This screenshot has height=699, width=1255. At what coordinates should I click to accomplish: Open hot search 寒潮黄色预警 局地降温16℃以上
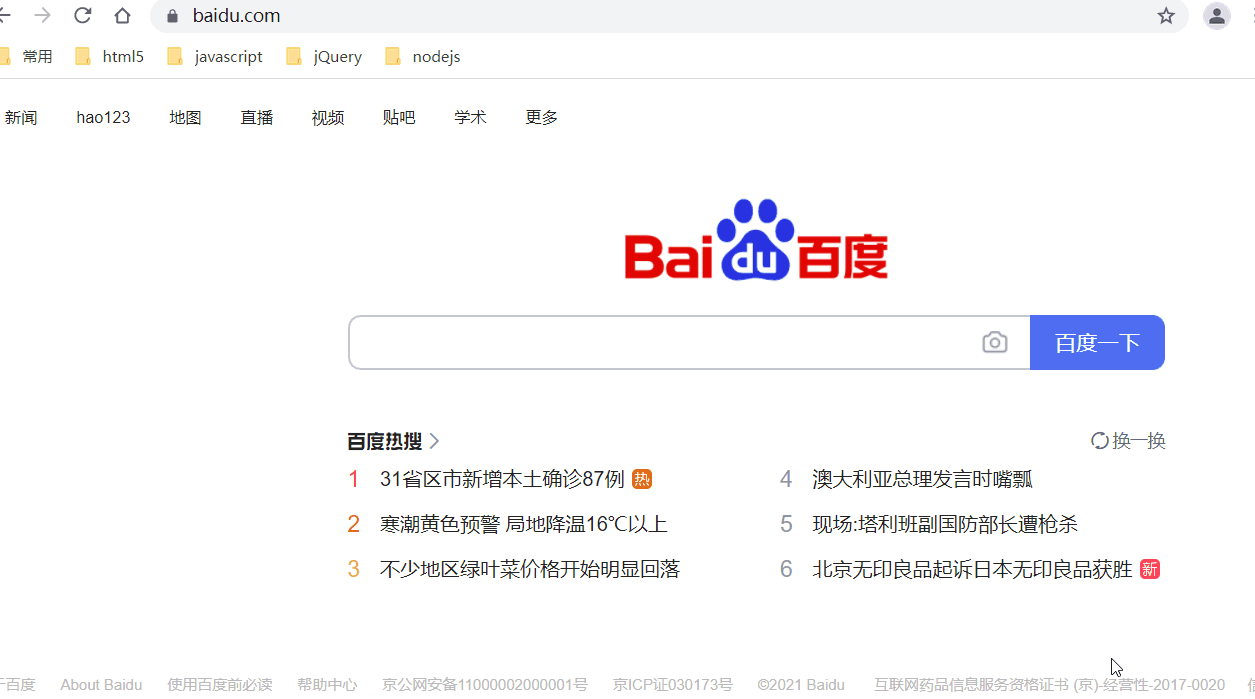[x=524, y=524]
